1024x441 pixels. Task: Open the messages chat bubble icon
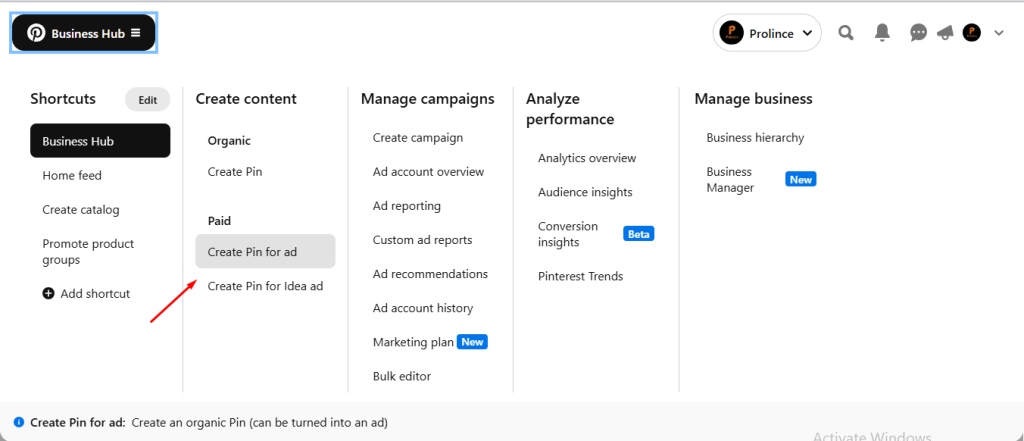918,33
